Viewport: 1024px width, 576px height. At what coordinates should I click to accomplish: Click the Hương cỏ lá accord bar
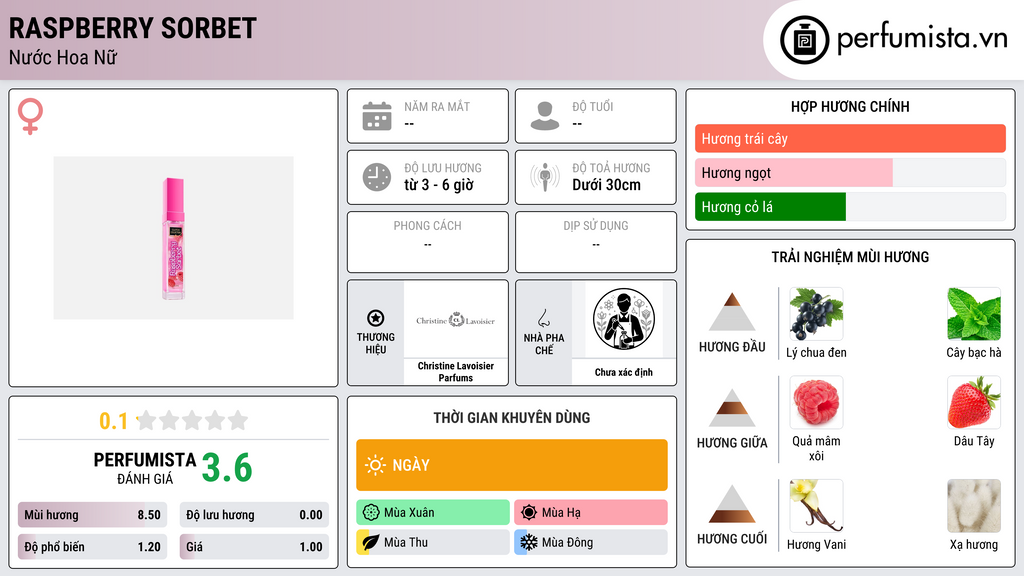tap(850, 206)
